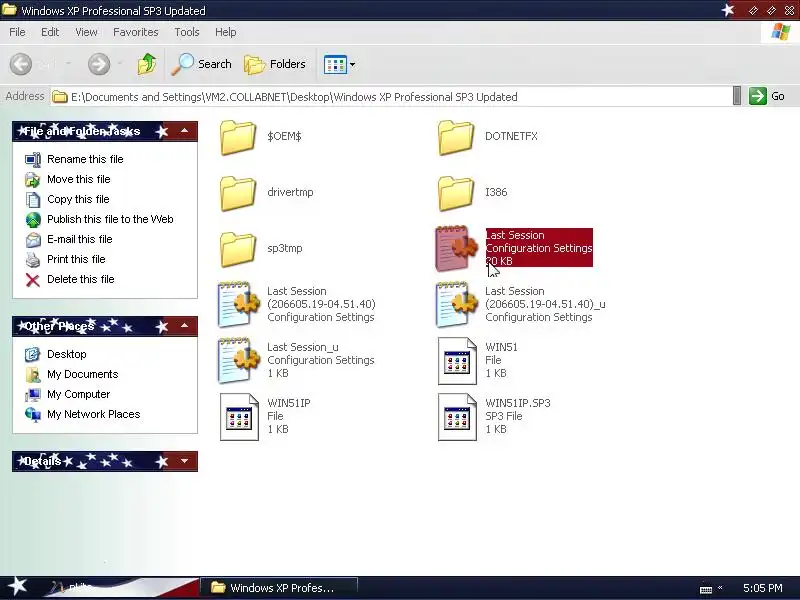
Task: Click Publish this file to the Web
Action: (x=110, y=219)
